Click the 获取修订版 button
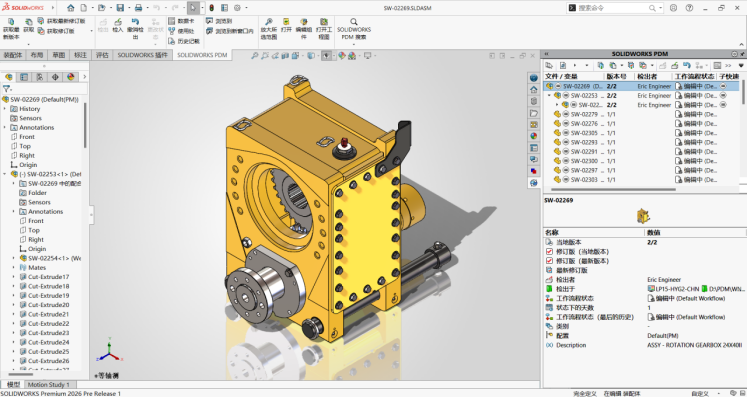 point(56,31)
